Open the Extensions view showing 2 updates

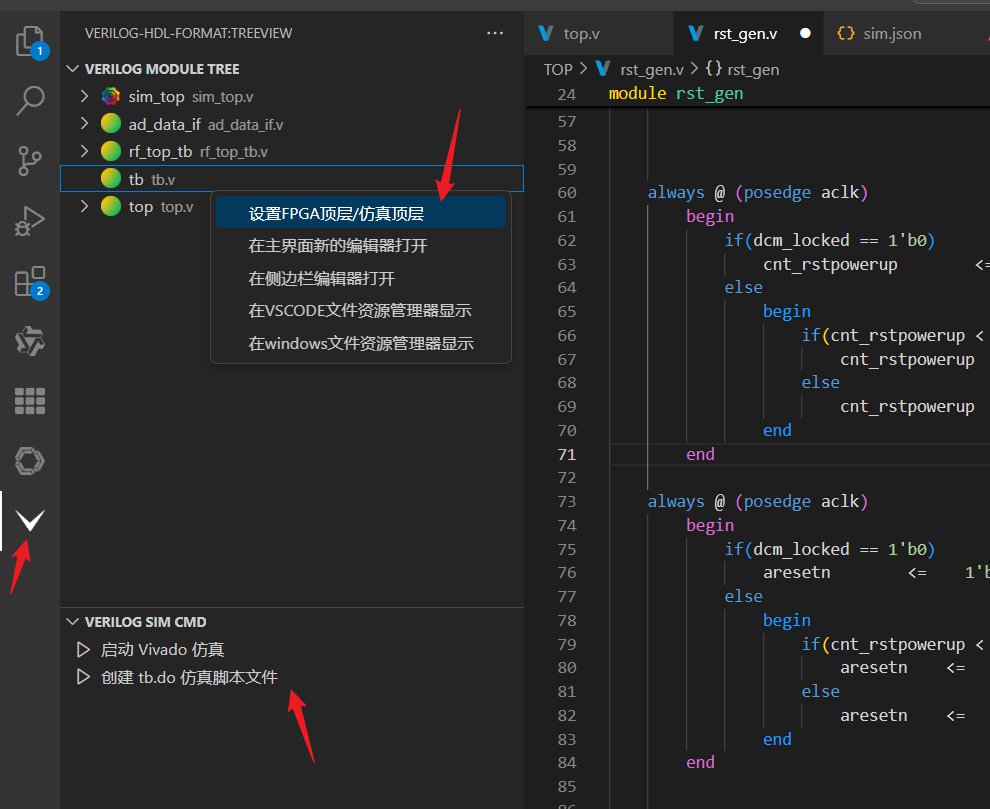tap(30, 282)
